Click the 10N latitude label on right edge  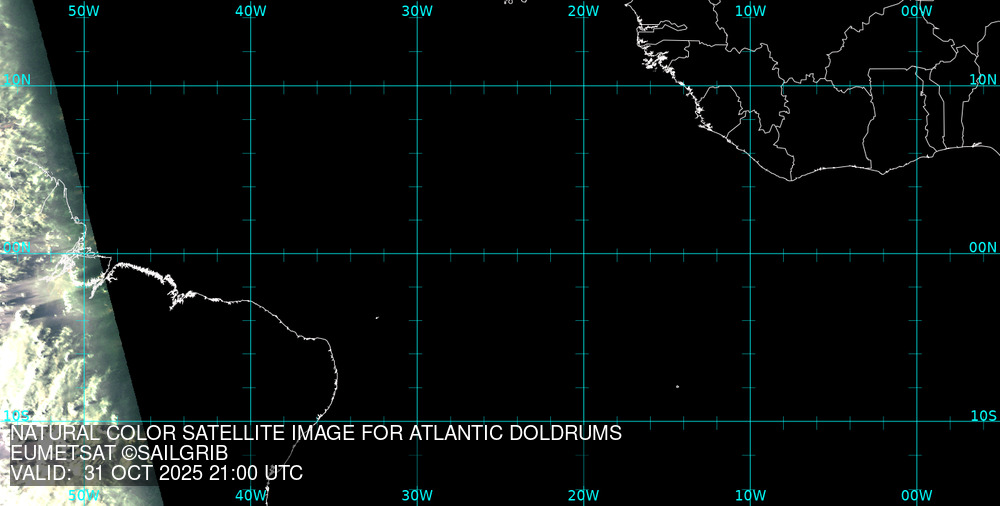(x=984, y=79)
